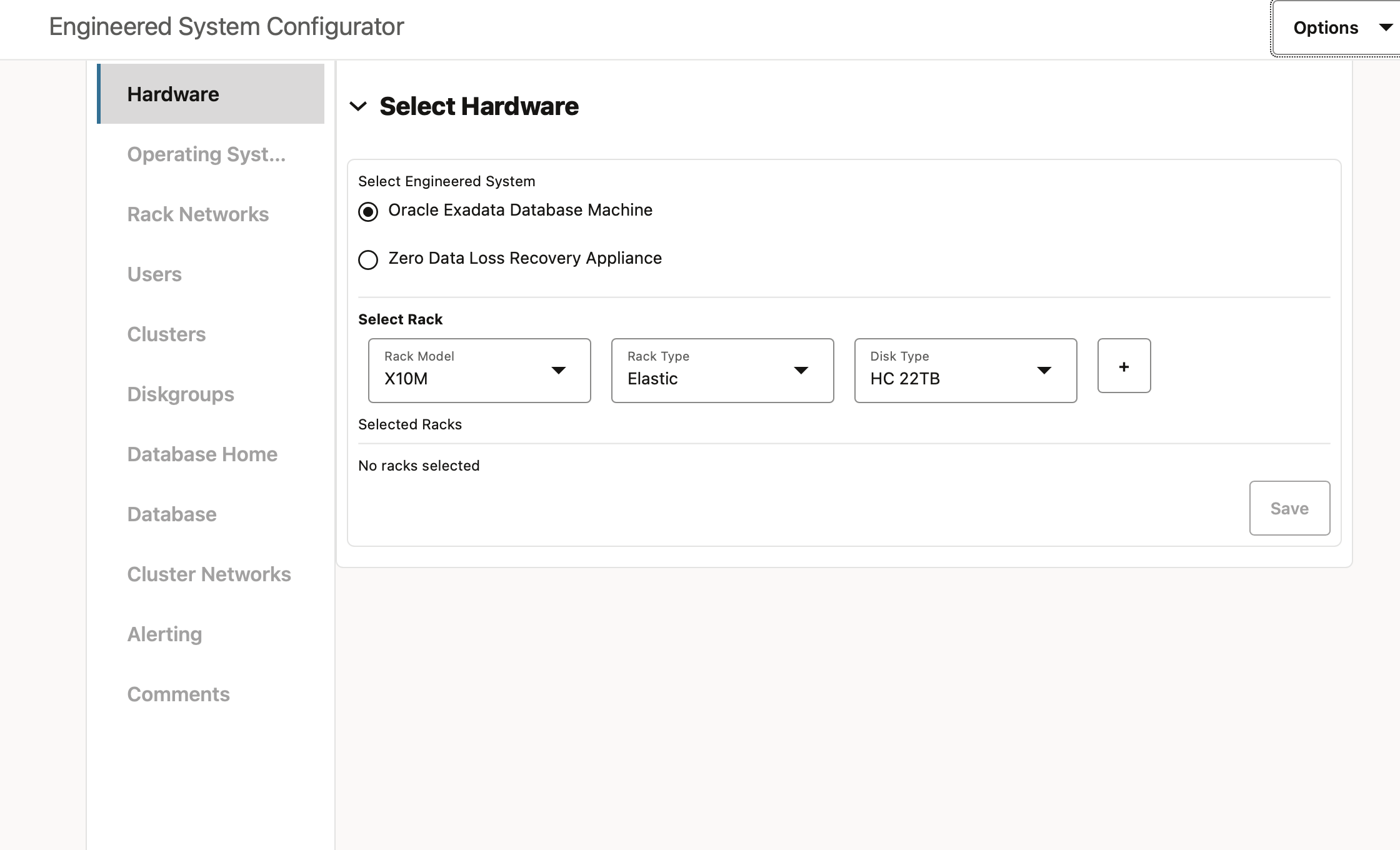Image resolution: width=1400 pixels, height=850 pixels.
Task: Open the Rack Type dropdown
Action: tap(722, 371)
